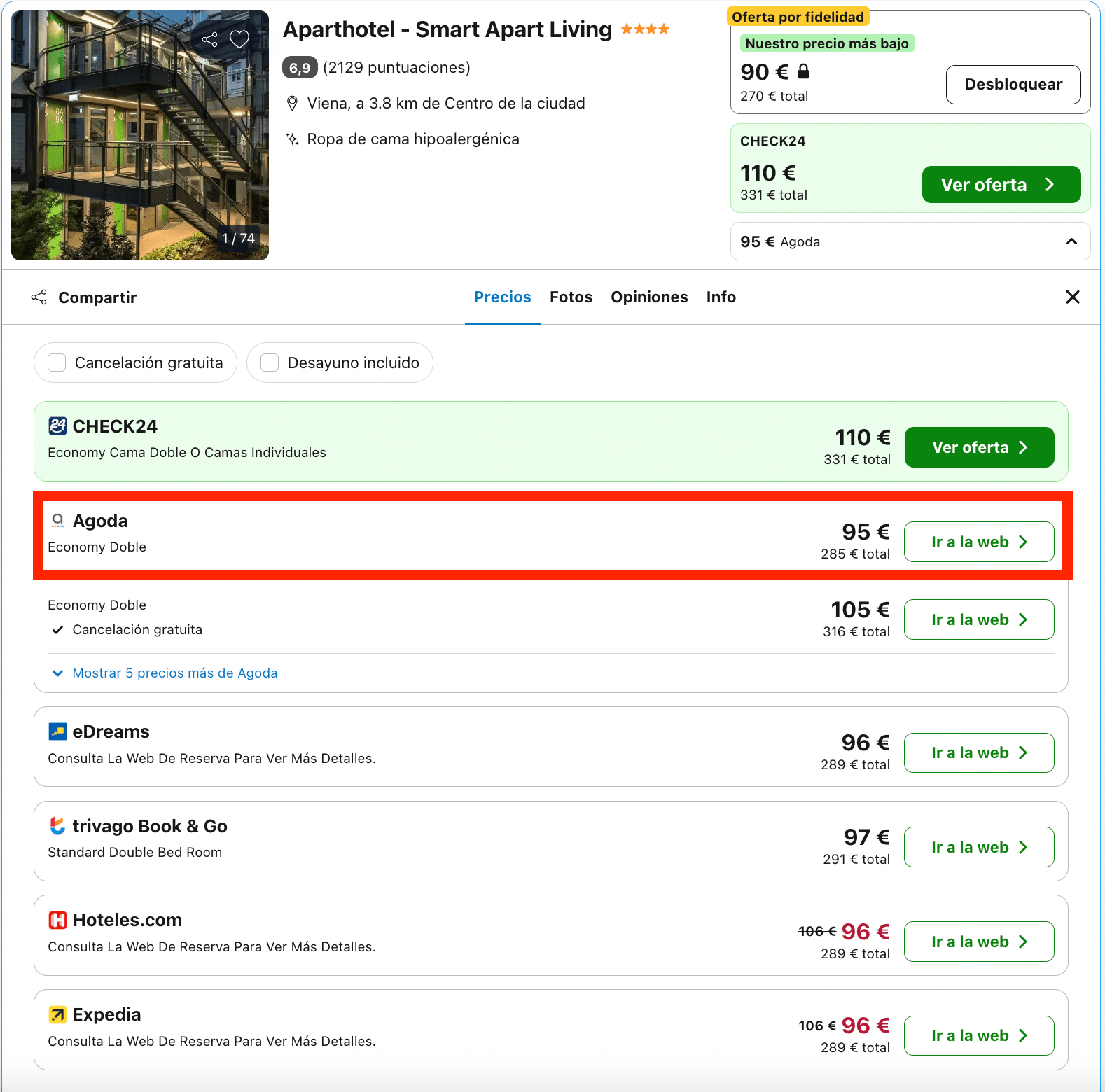Click the sparkle icon by Ropa de cama

coord(293,139)
